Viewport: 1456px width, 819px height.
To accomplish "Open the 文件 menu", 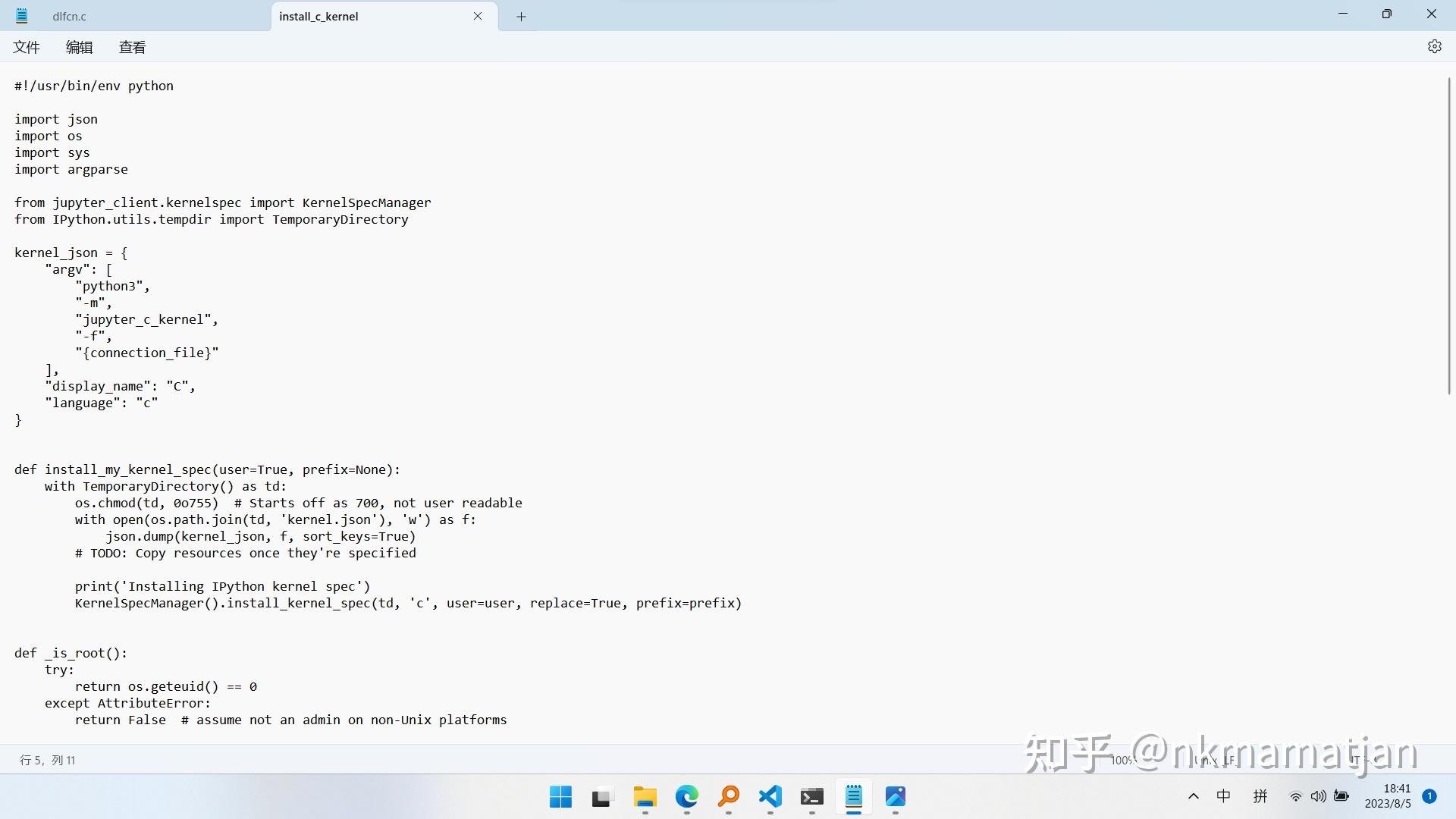I will click(x=26, y=46).
